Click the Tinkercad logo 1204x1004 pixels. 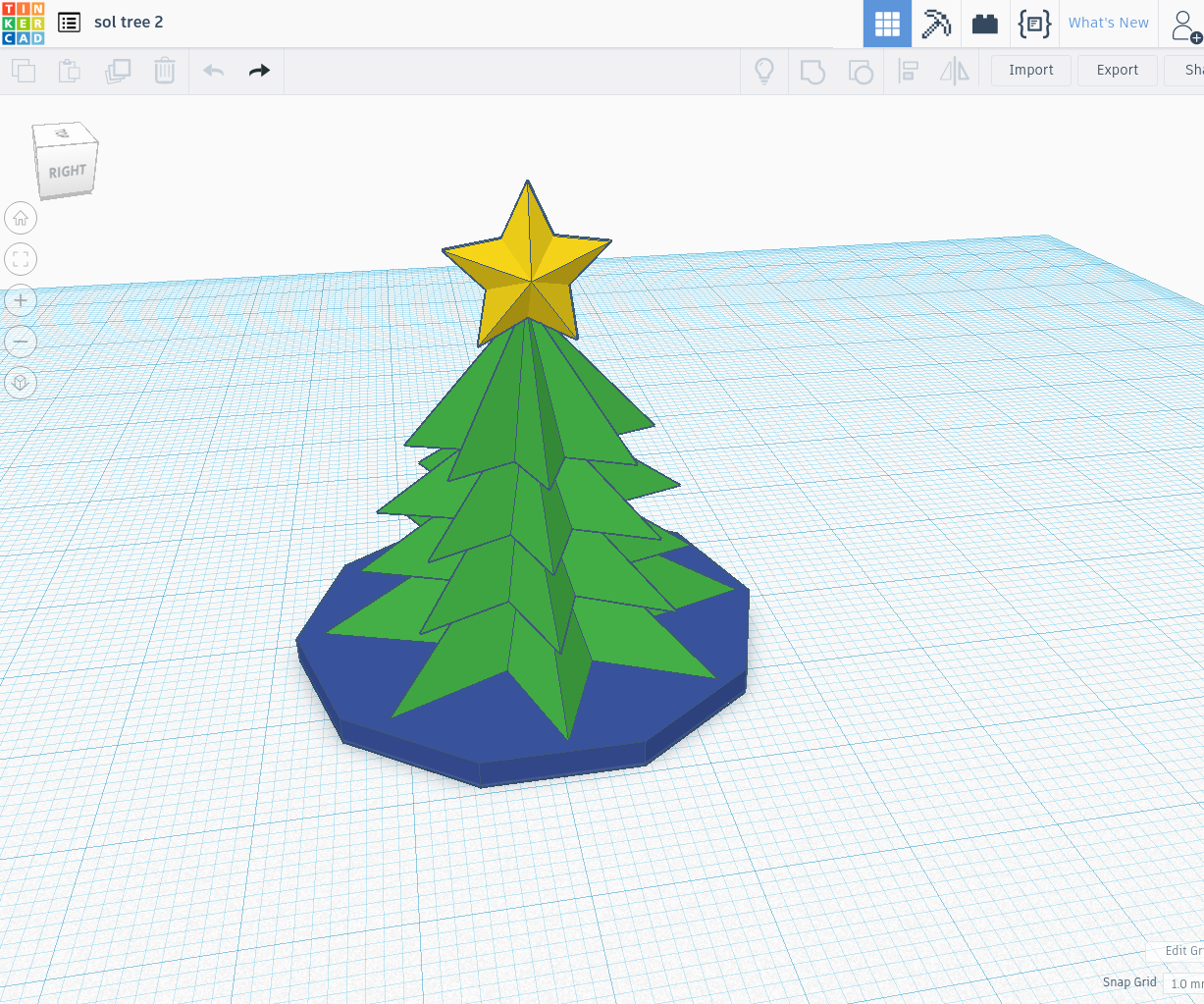point(24,24)
